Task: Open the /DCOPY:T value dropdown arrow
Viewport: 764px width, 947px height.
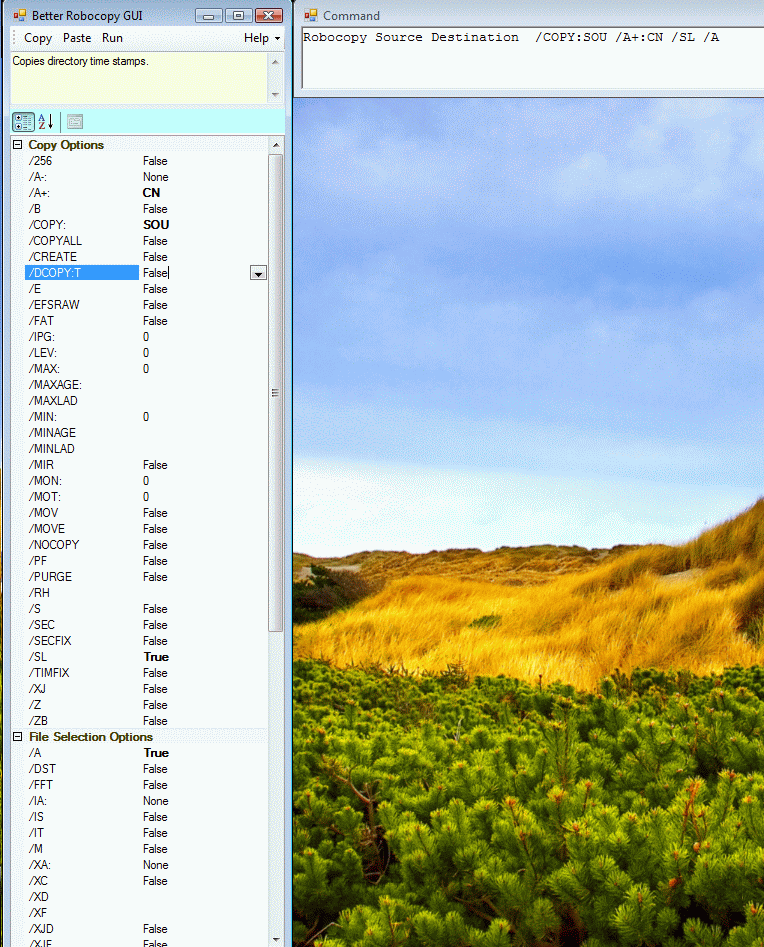Action: [258, 274]
